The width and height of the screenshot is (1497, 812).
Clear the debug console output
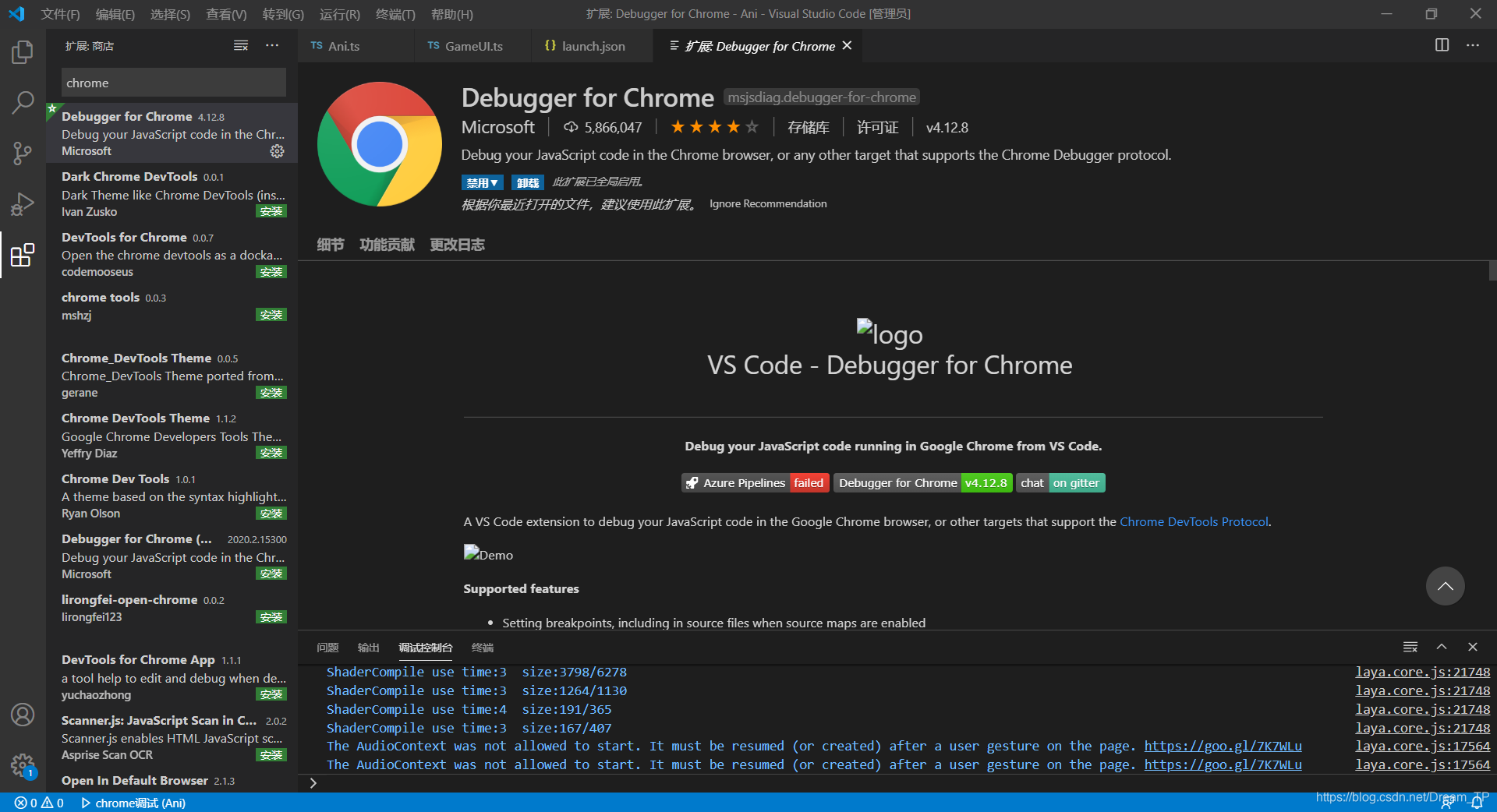pyautogui.click(x=1410, y=647)
